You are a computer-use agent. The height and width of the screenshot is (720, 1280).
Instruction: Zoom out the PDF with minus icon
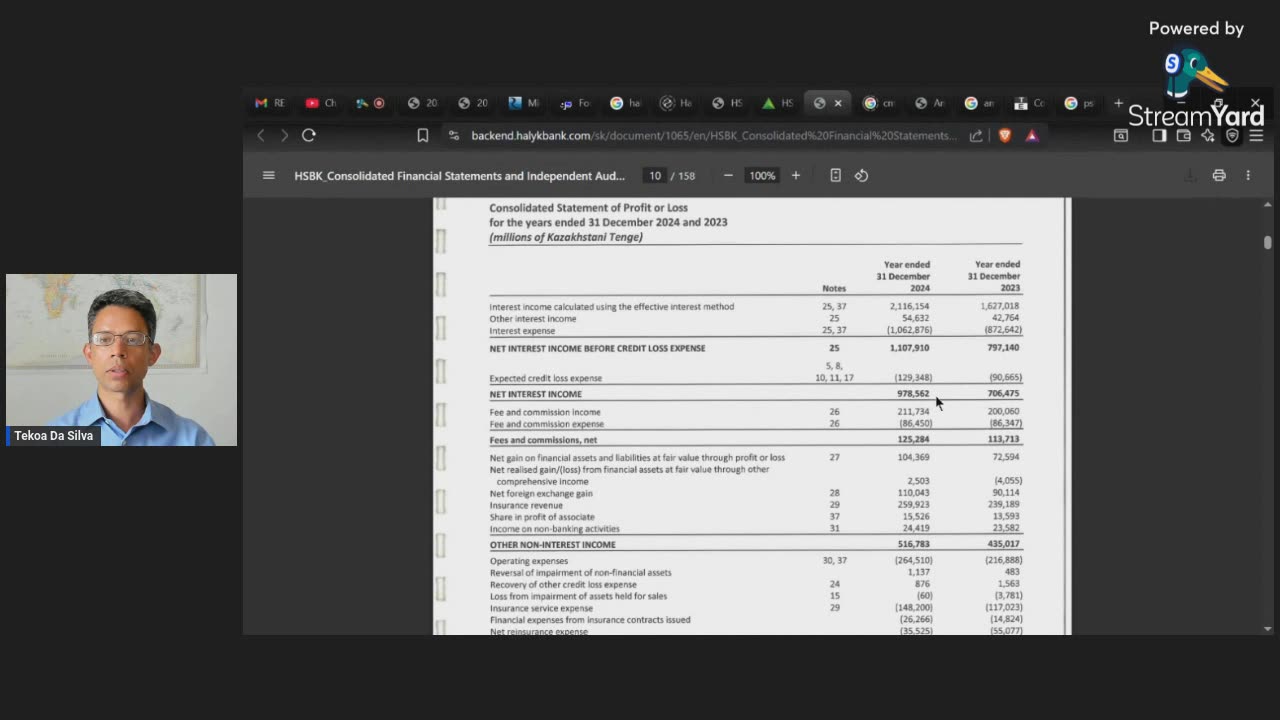(x=728, y=175)
